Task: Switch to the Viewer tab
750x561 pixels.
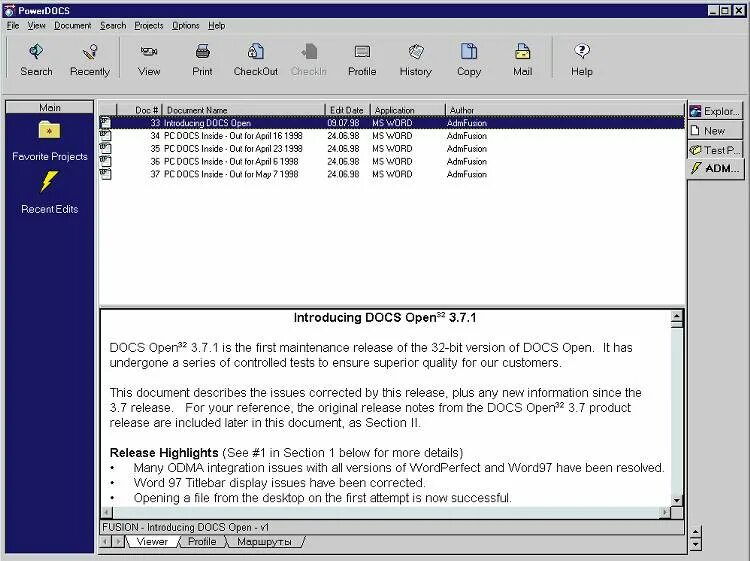Action: 152,542
